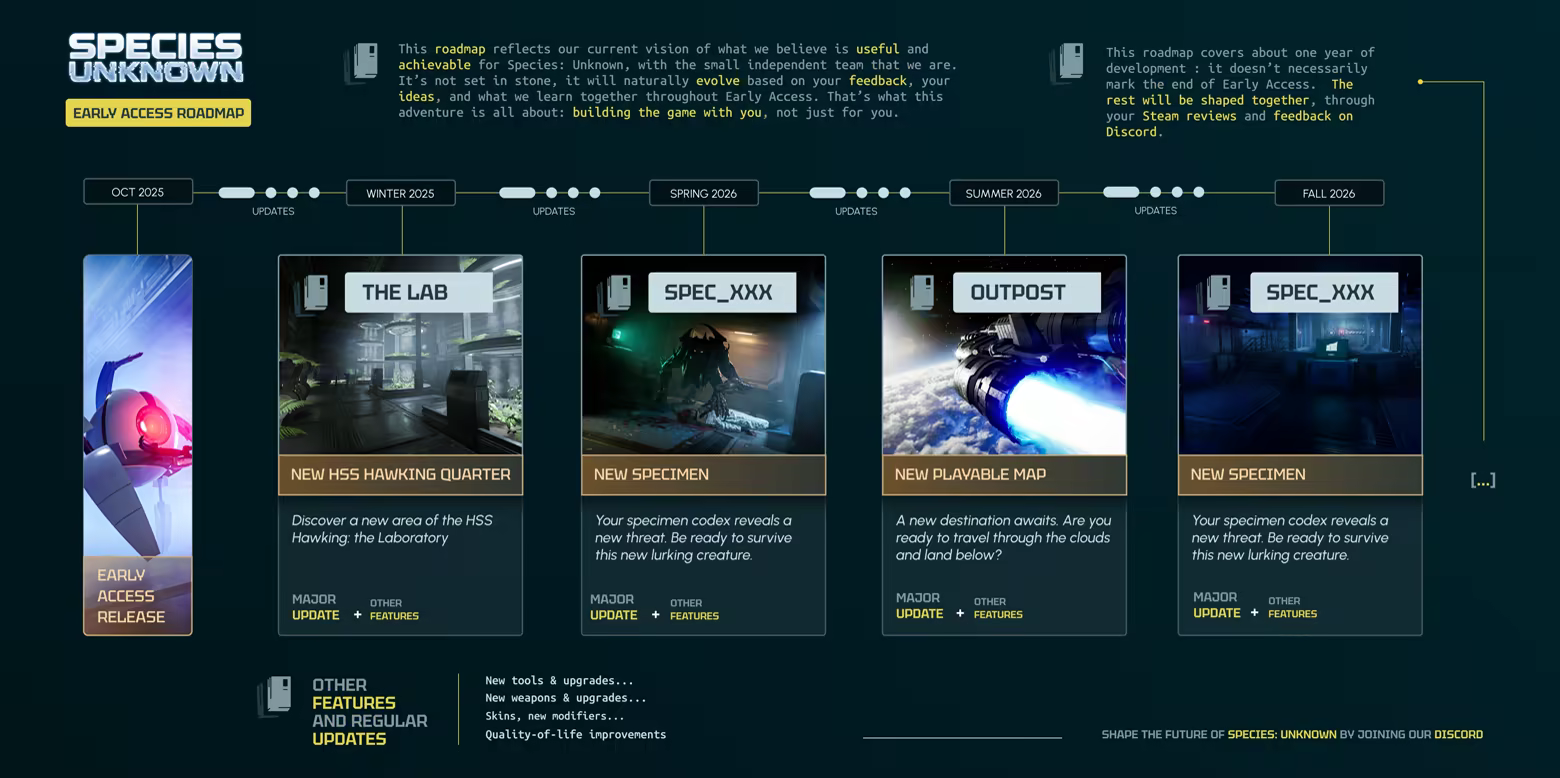Click document icon next to Other Features heading
This screenshot has width=1560, height=778.
coord(277,696)
